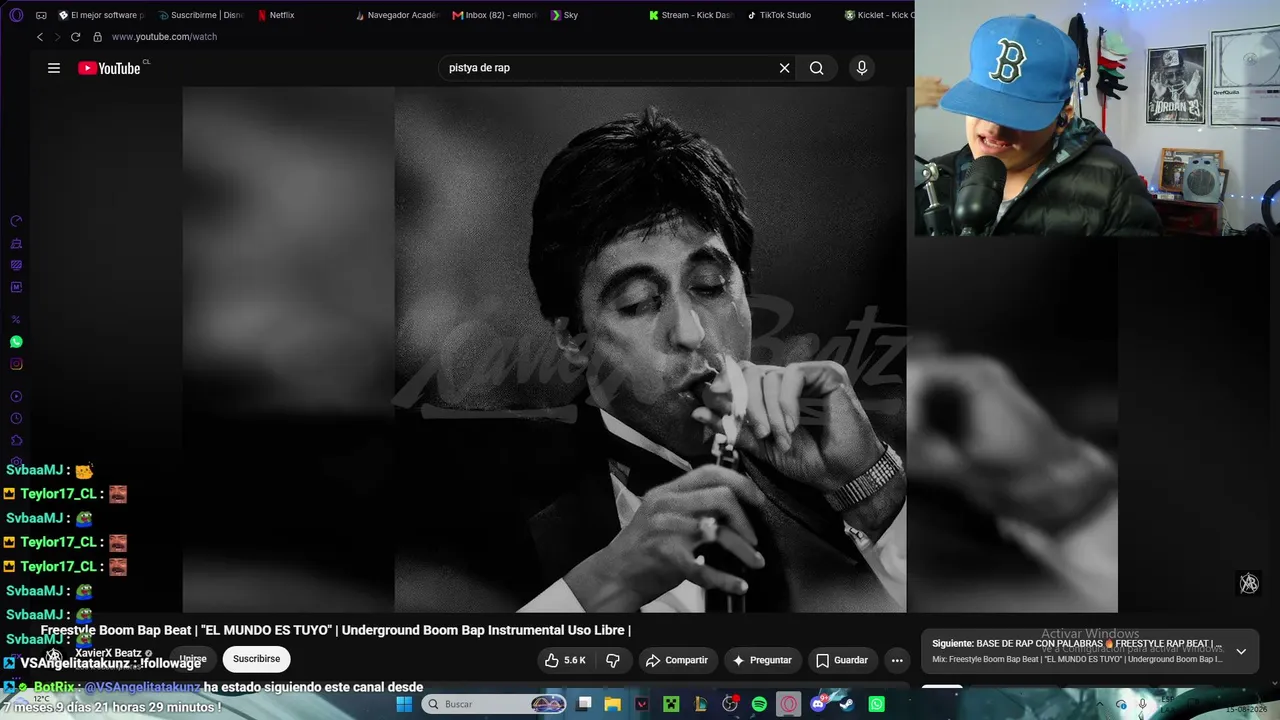Like the video with 5.6 K likes

click(564, 660)
